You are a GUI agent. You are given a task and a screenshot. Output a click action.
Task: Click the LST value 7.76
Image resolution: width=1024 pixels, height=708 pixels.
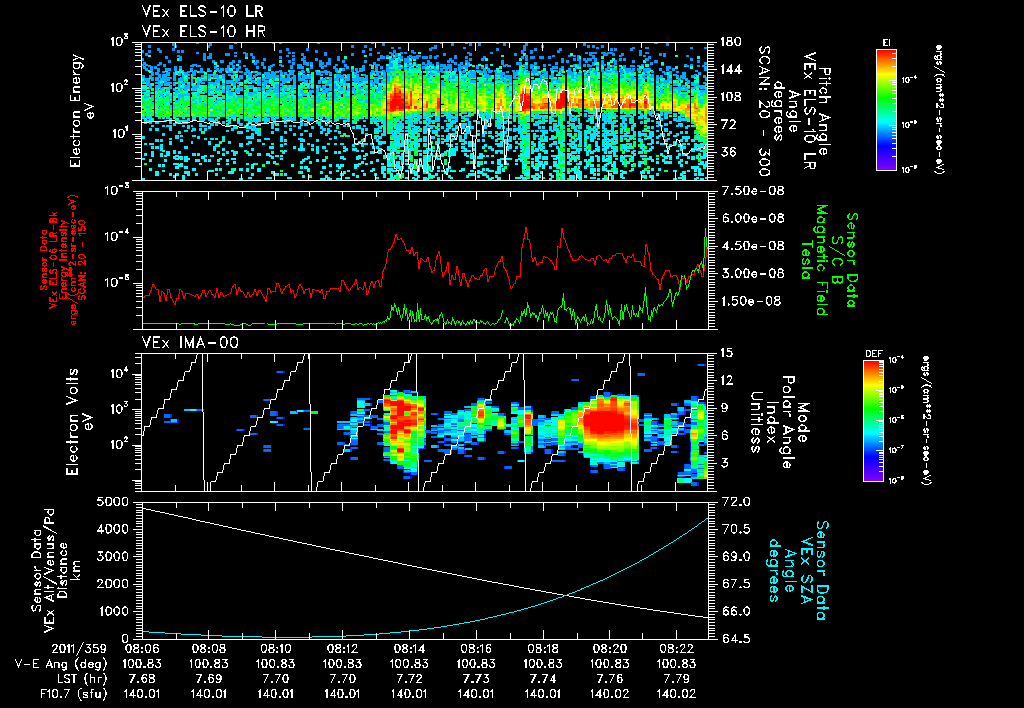609,679
